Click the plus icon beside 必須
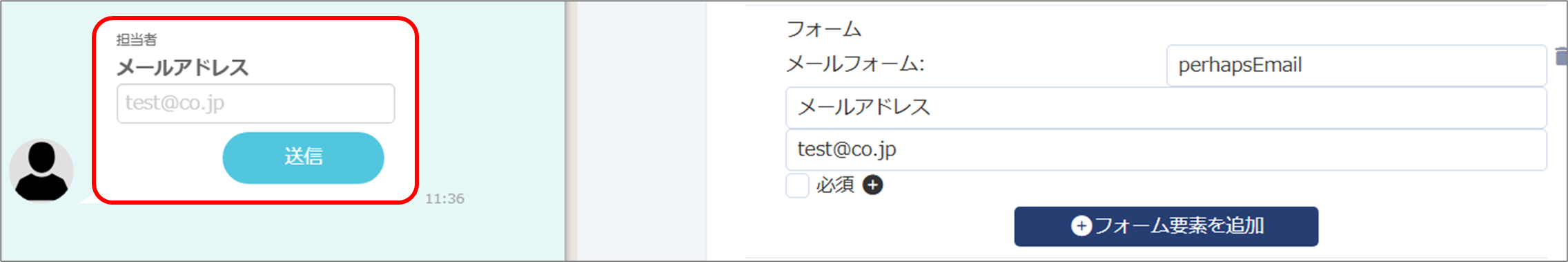Viewport: 1568px width, 262px height. 873,185
